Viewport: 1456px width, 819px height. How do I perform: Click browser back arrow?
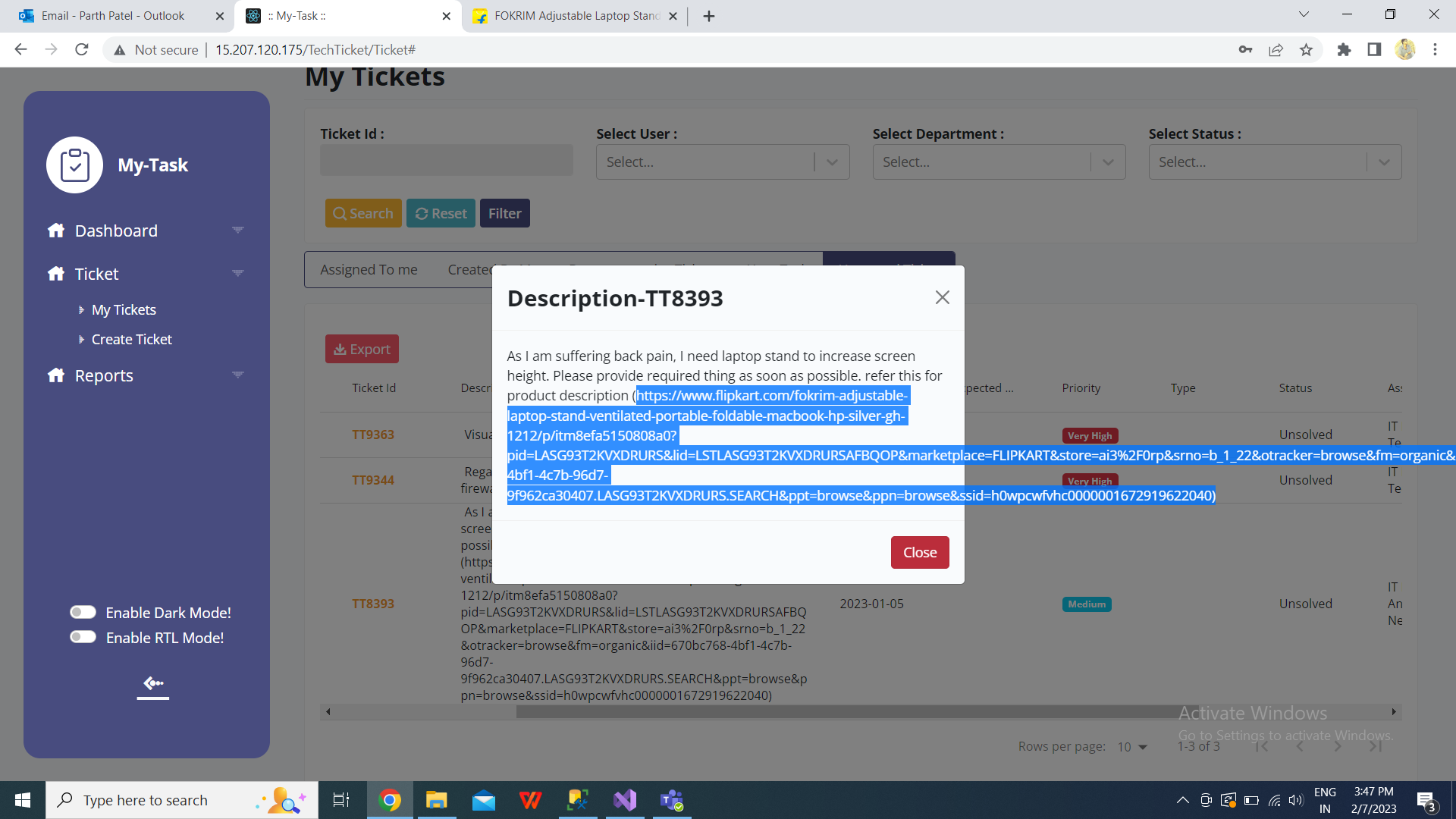(20, 49)
